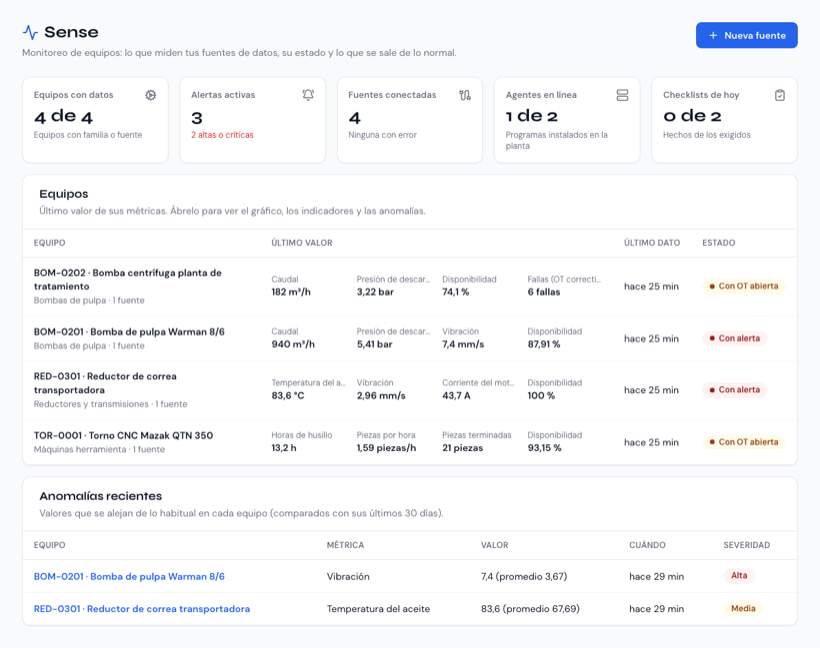Click the '83,6 °C' temperature value
820x648 pixels.
pyautogui.click(x=288, y=395)
